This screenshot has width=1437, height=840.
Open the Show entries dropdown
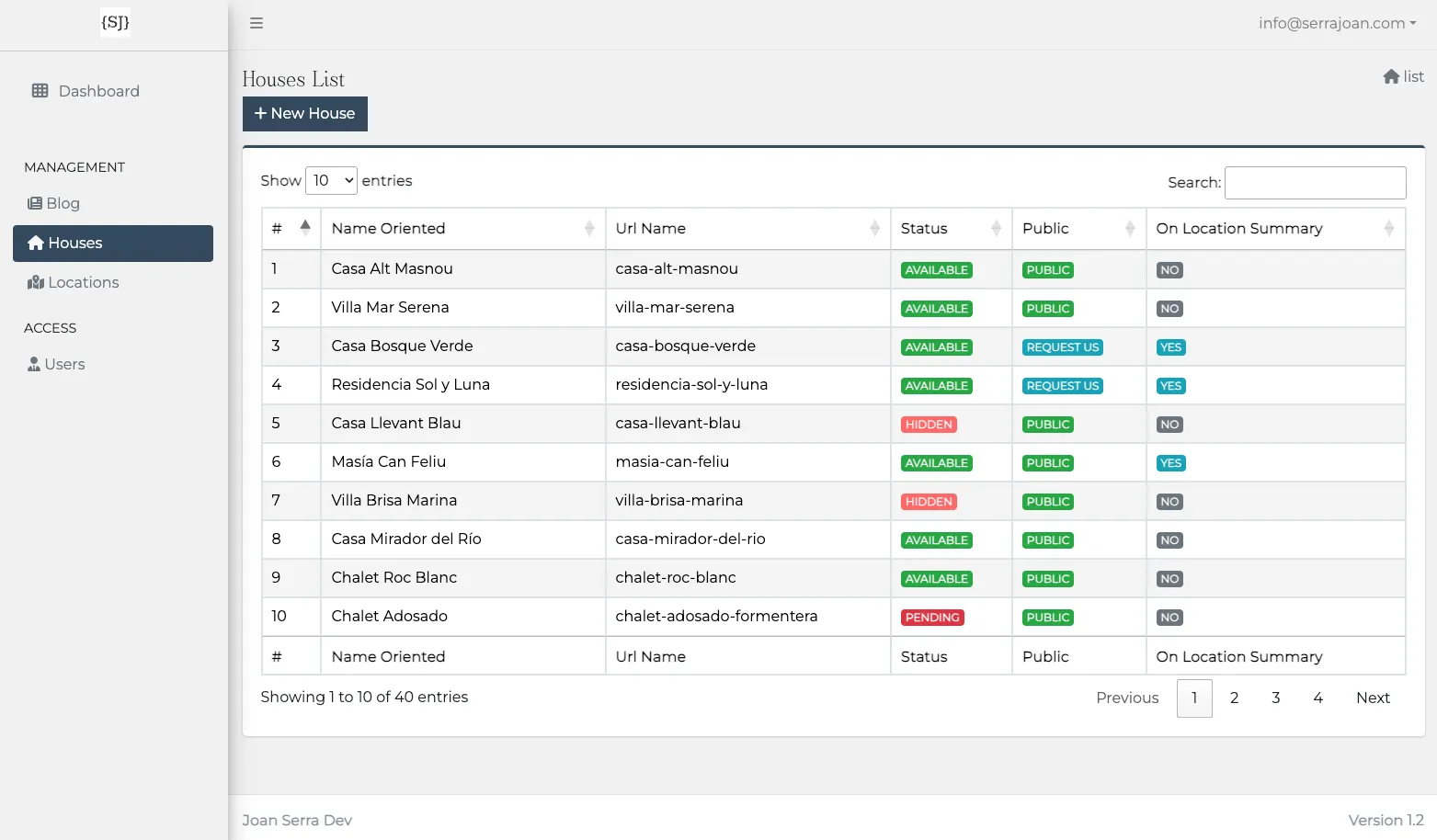(331, 180)
